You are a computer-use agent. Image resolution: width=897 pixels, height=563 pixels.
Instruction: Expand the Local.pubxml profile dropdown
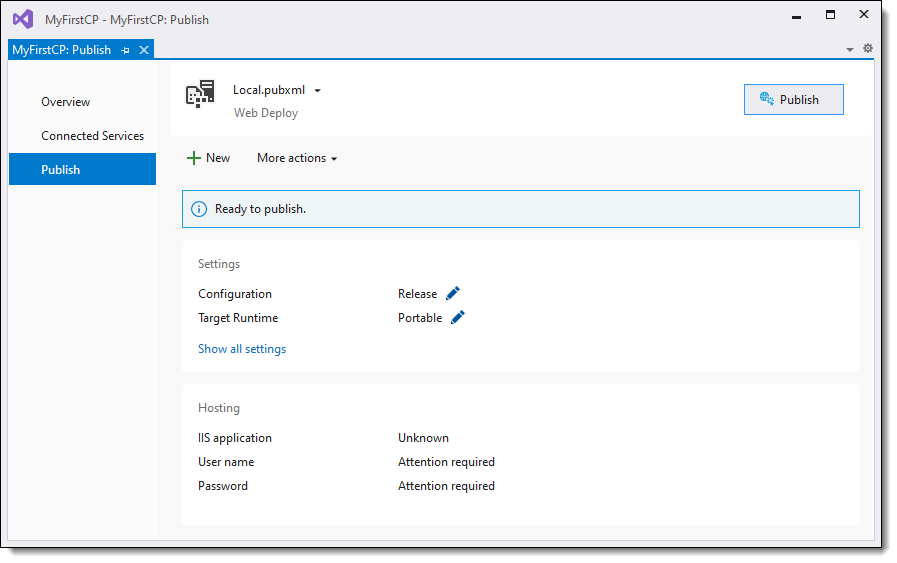click(317, 90)
